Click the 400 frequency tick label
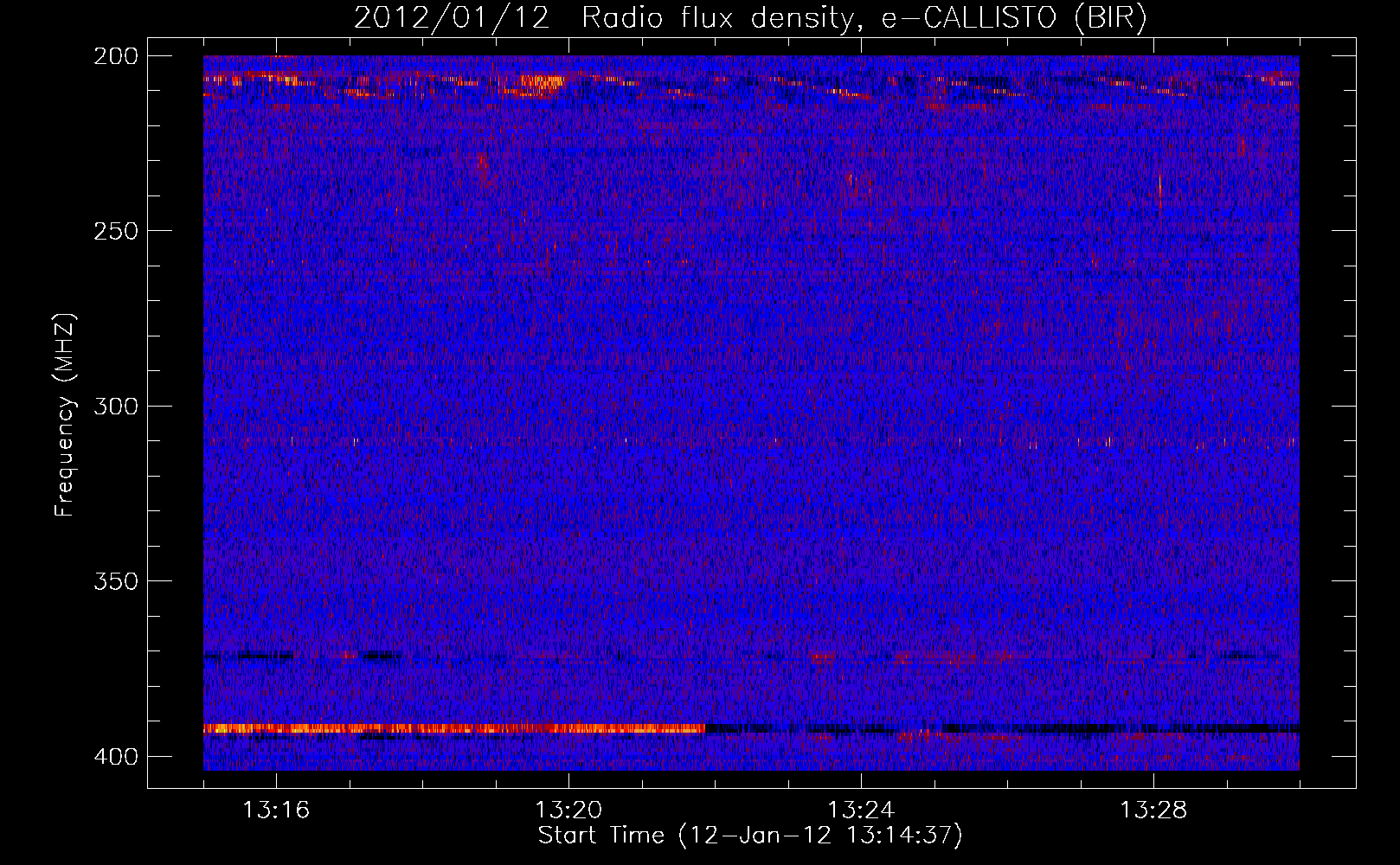The height and width of the screenshot is (865, 1400). 115,757
